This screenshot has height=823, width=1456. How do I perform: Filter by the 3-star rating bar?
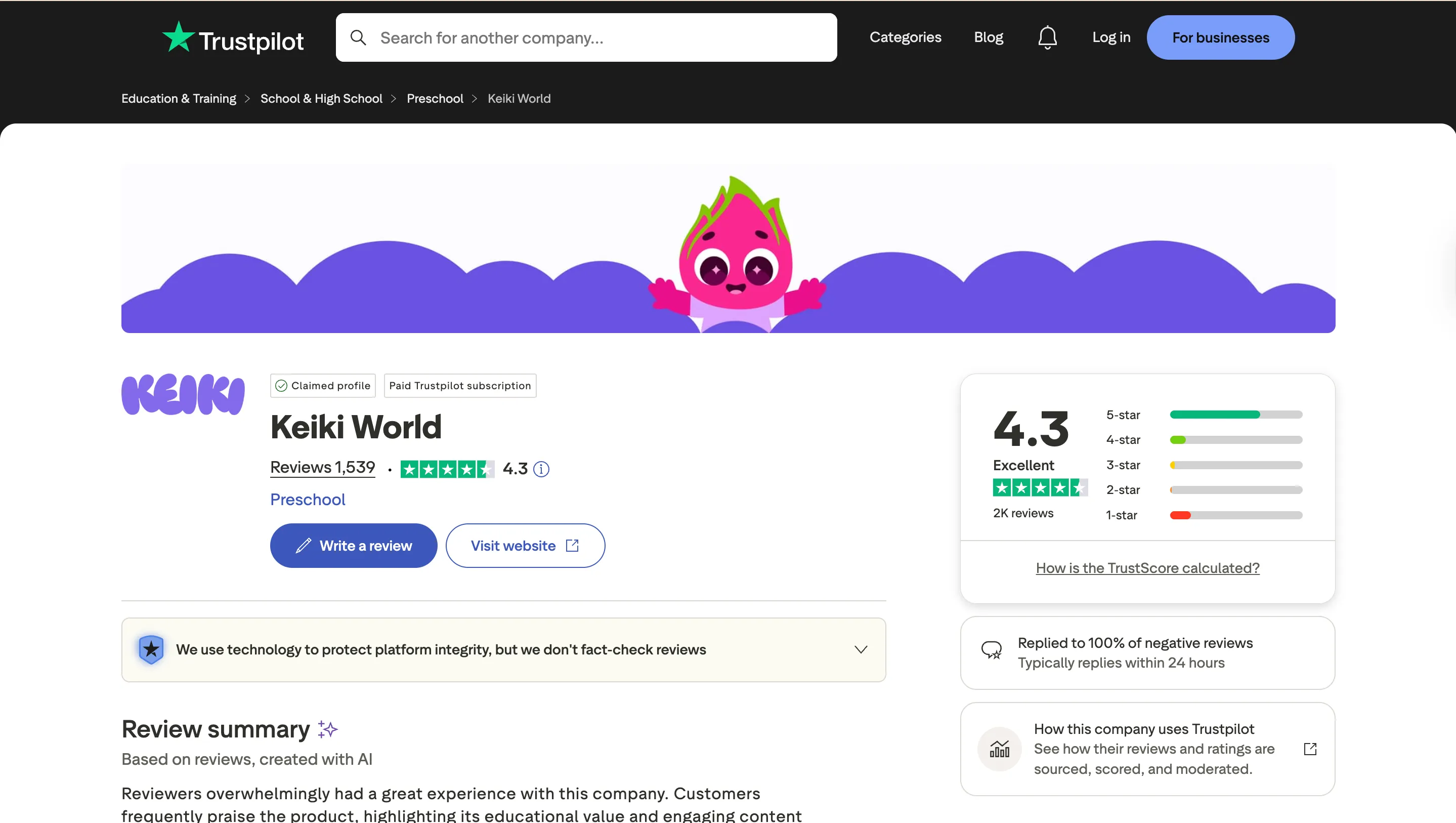pos(1204,465)
